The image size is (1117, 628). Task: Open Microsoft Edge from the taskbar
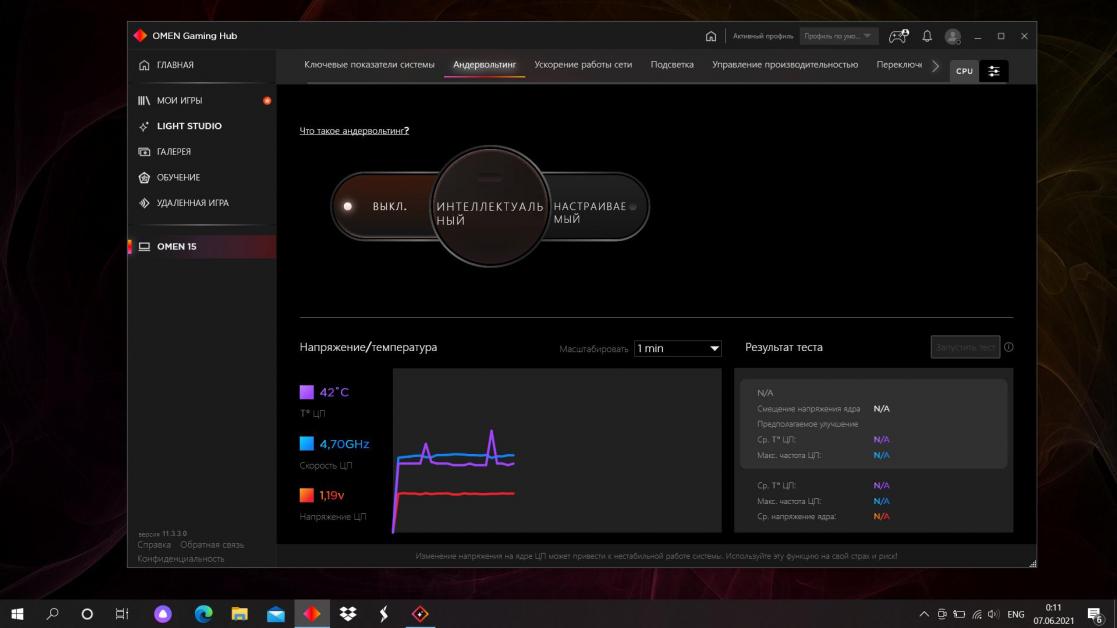tap(203, 614)
